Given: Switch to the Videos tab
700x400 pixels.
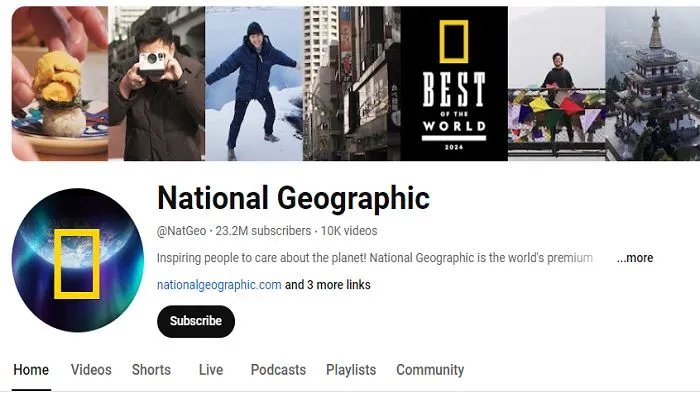Looking at the screenshot, I should 91,370.
